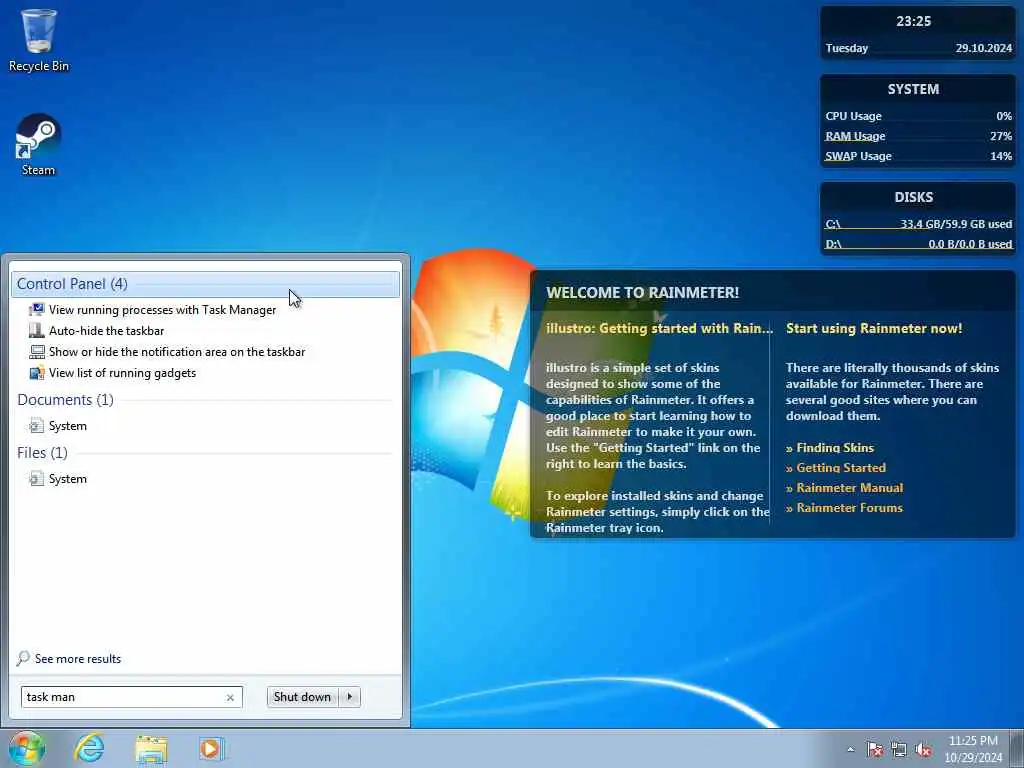Click the Shut down button
Image resolution: width=1024 pixels, height=768 pixels.
pyautogui.click(x=302, y=697)
